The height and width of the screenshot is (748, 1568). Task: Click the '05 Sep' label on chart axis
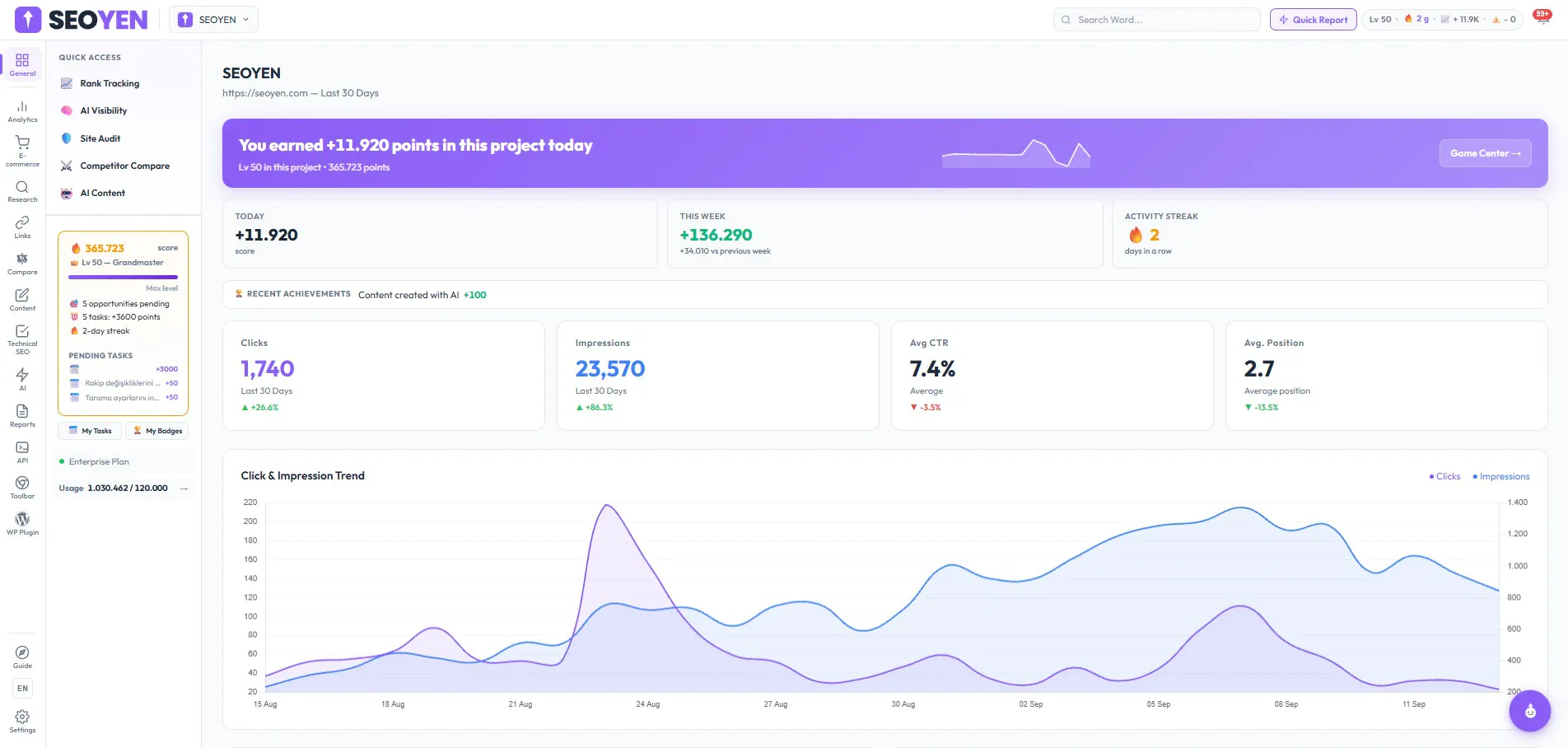point(1158,704)
